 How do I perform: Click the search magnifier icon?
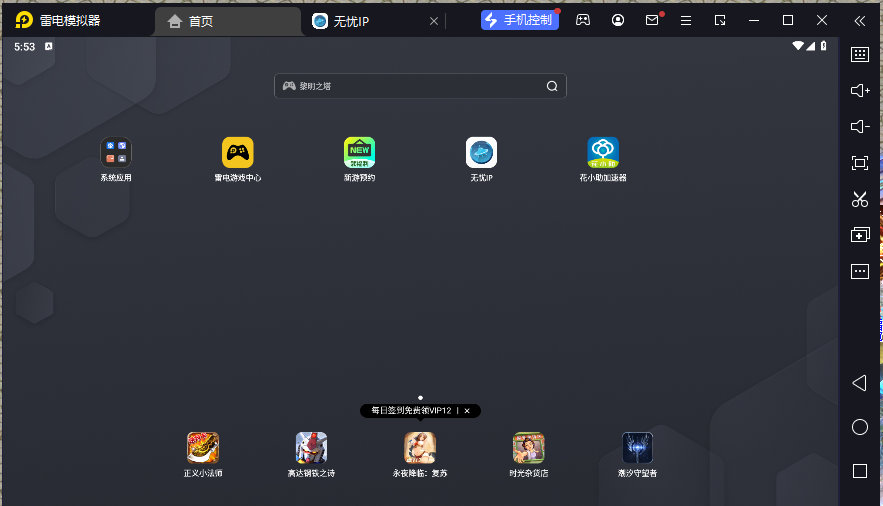tap(552, 86)
